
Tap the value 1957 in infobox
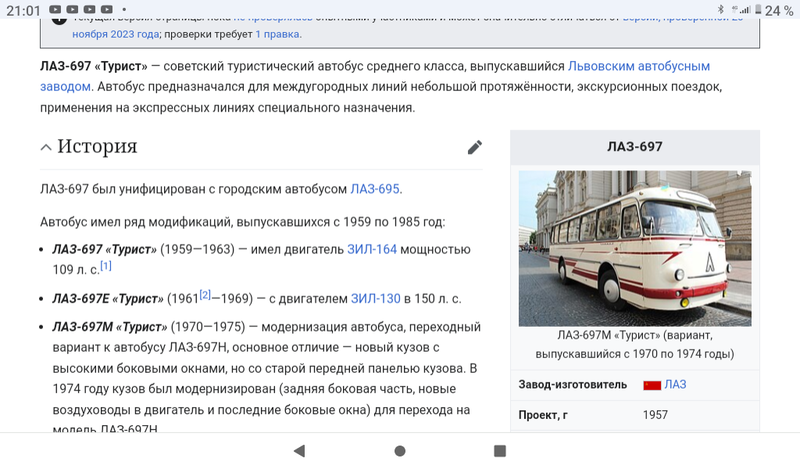tap(655, 415)
